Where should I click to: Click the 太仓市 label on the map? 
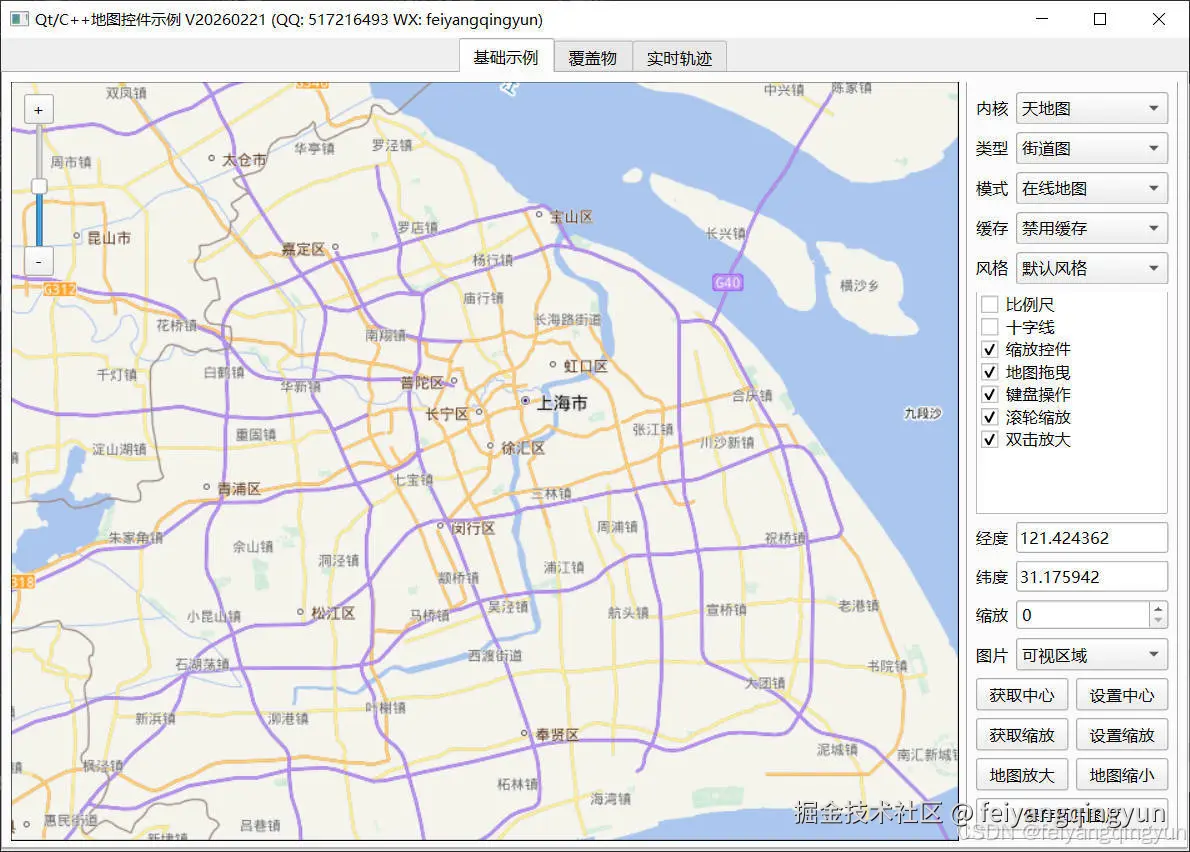(x=244, y=160)
